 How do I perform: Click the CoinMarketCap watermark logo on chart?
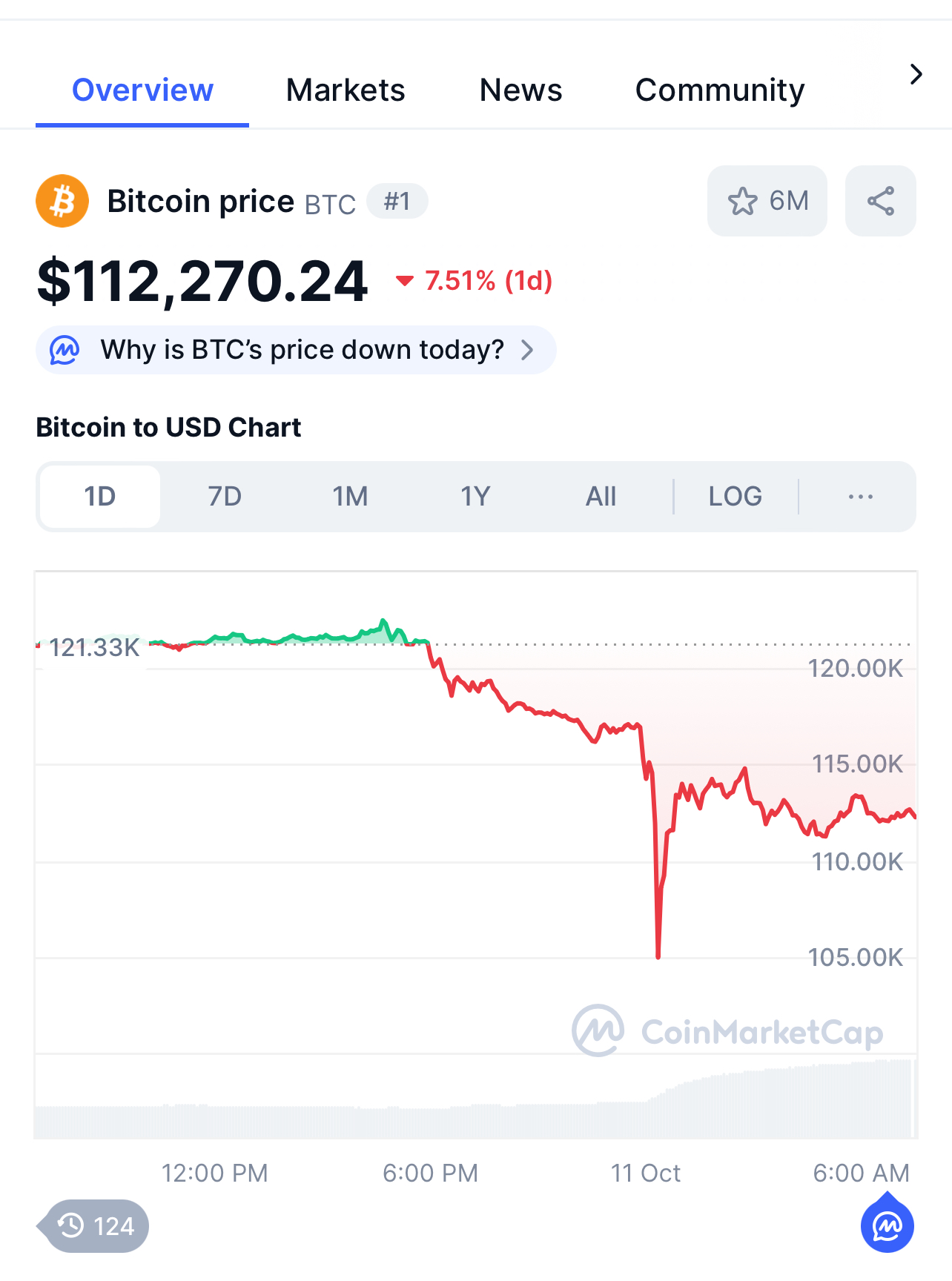pyautogui.click(x=598, y=1030)
